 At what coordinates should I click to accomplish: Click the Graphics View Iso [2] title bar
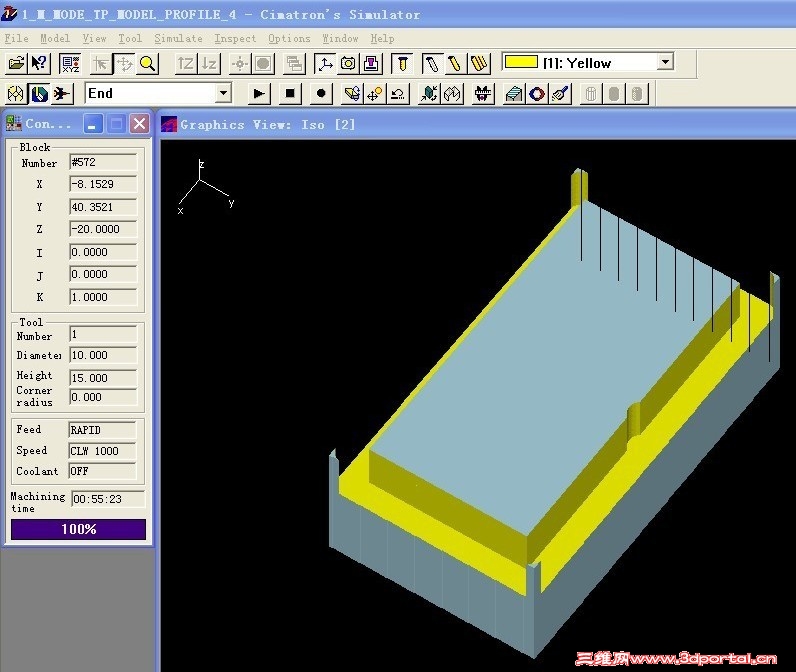[477, 124]
